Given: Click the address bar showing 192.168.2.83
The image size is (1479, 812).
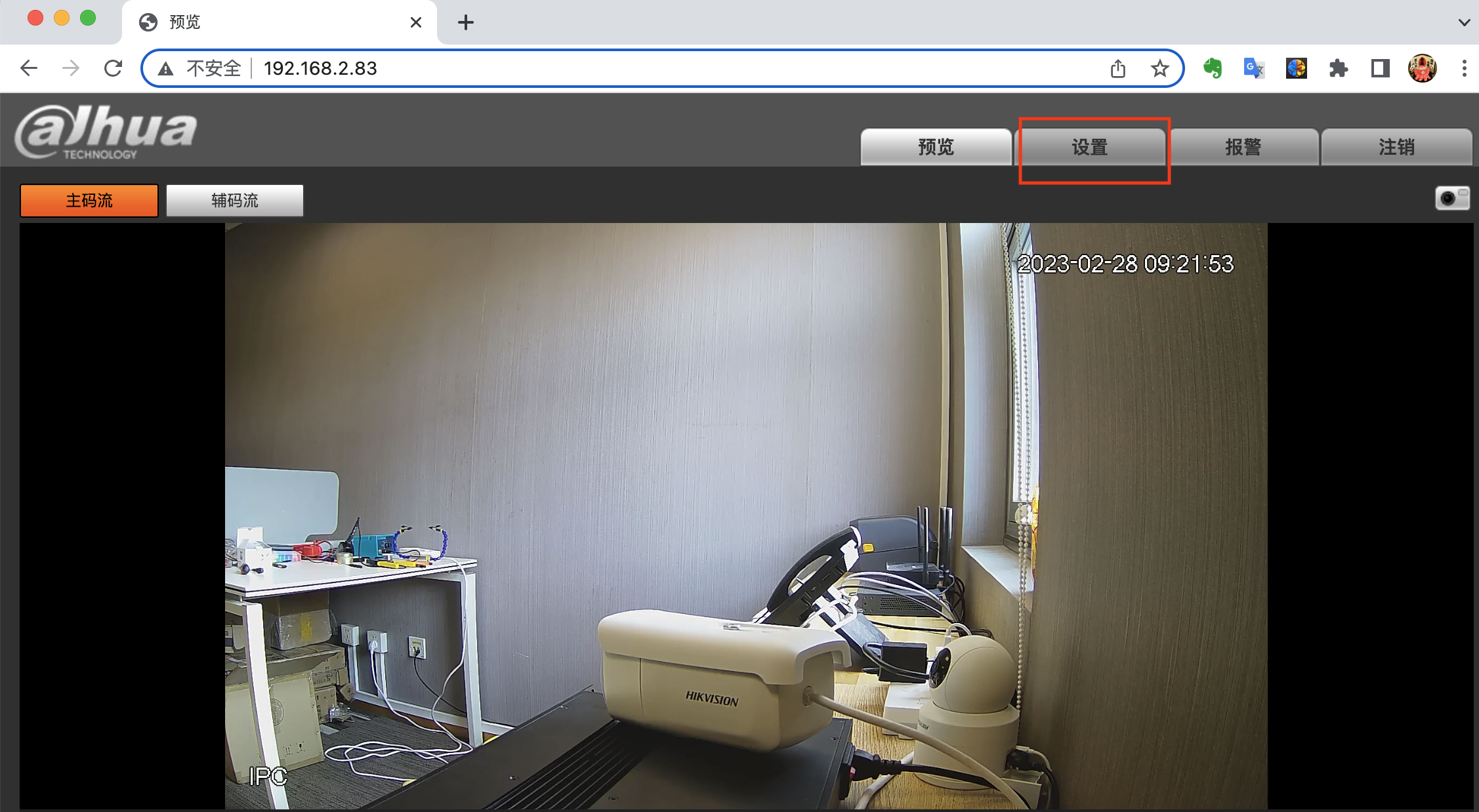Looking at the screenshot, I should coord(591,68).
